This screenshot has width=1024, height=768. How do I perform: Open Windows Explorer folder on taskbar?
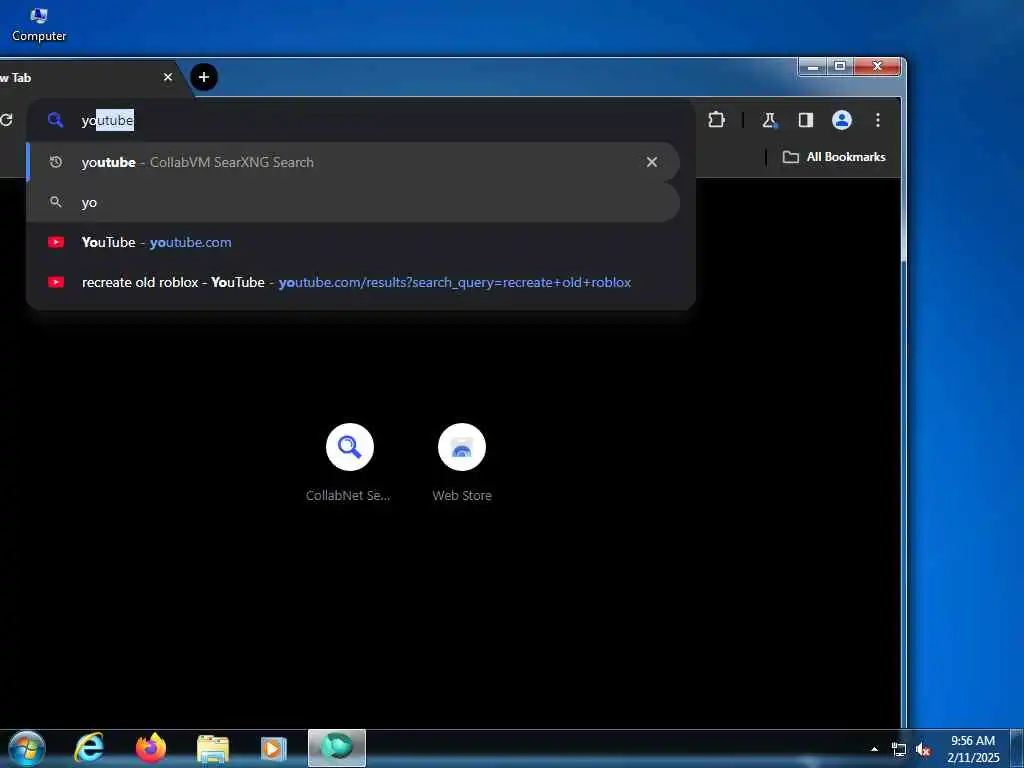tap(213, 748)
